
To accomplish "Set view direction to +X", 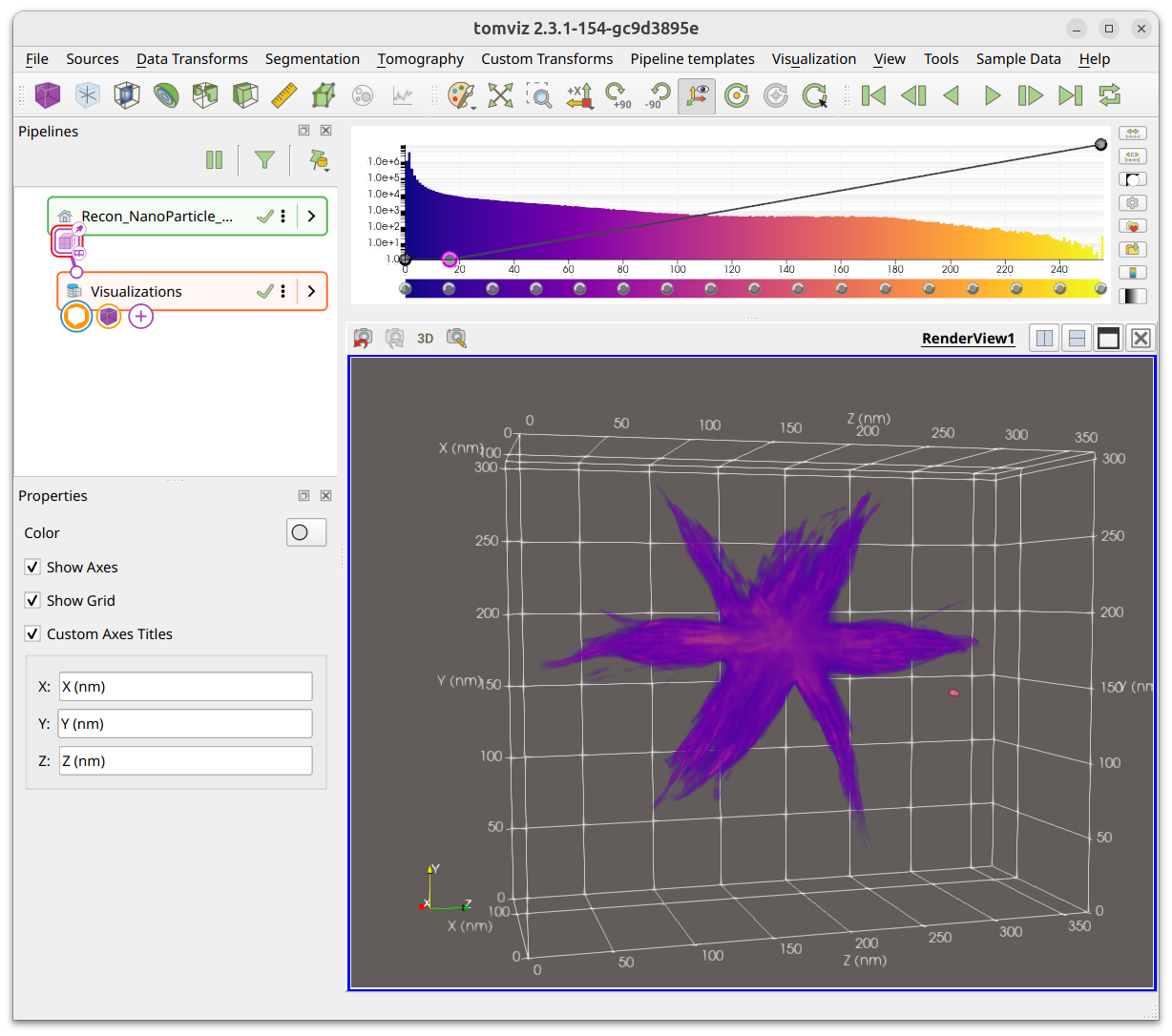I will click(x=579, y=94).
